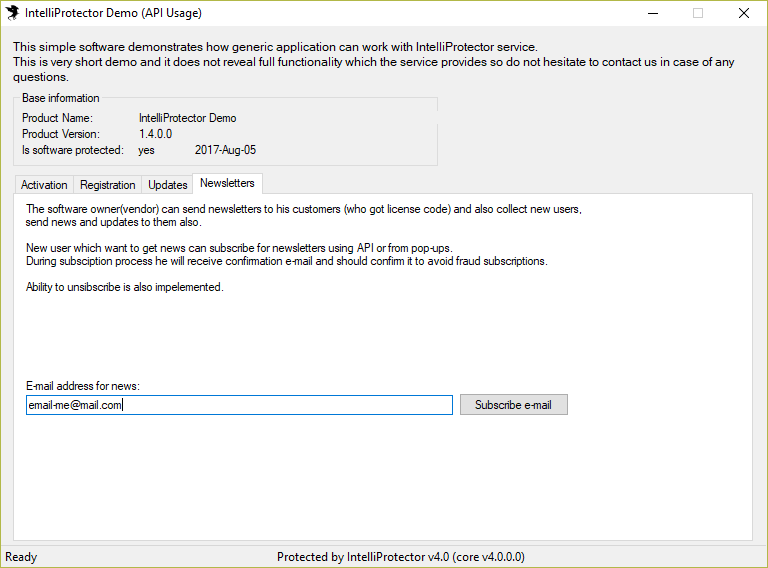Click the product version value 1.4.0.0
The height and width of the screenshot is (568, 768).
coord(155,134)
